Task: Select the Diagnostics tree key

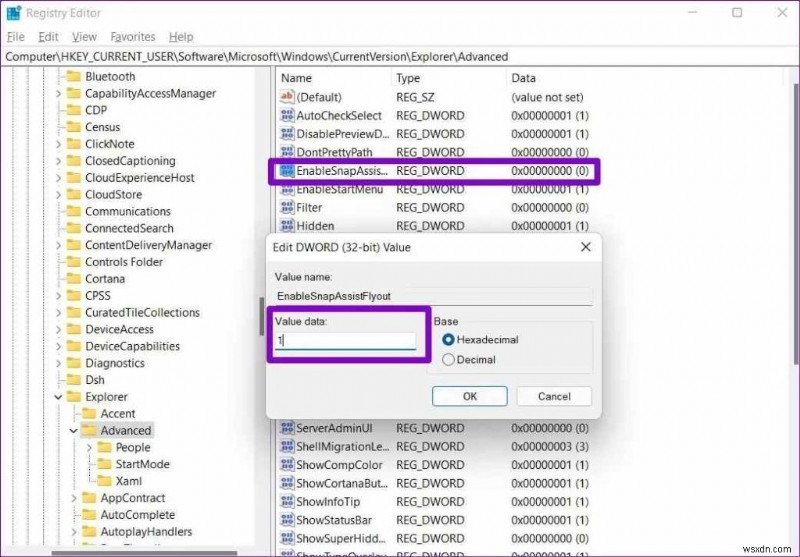Action: [115, 363]
